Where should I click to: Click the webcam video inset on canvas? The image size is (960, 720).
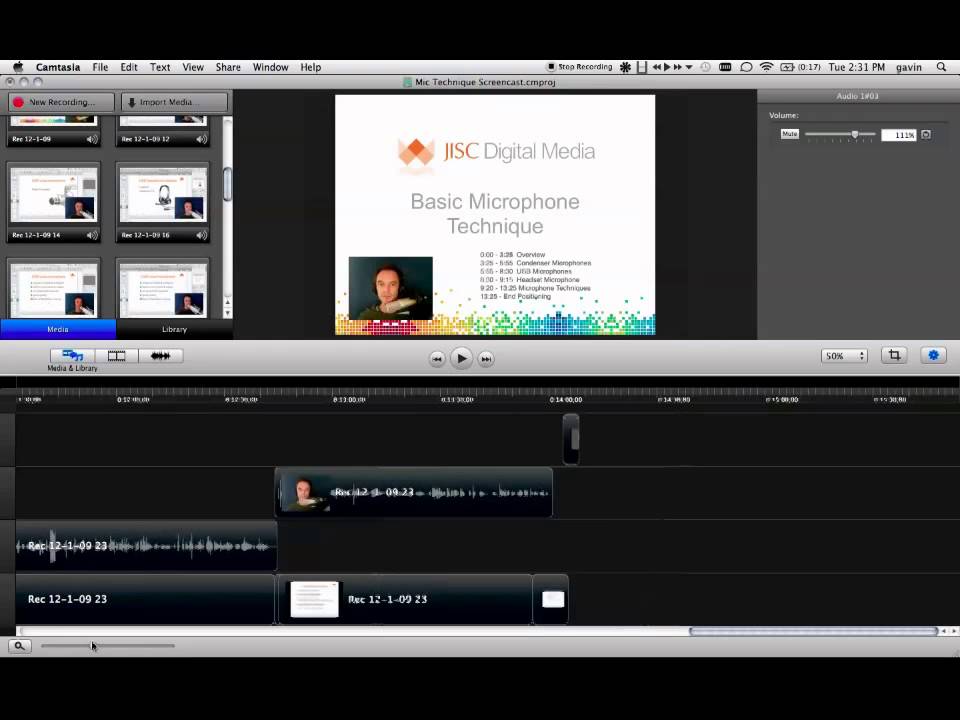point(391,288)
